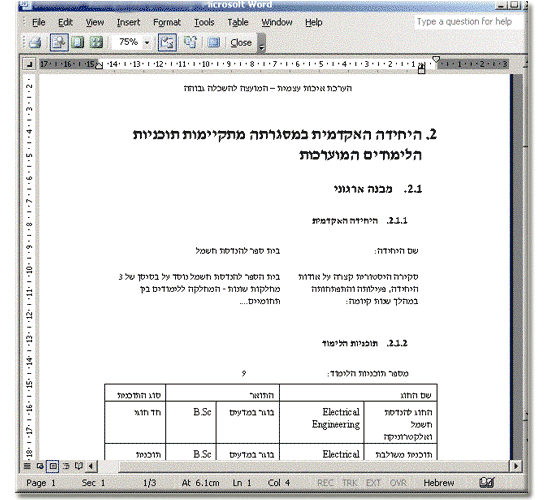Switch to One Page preview
The width and height of the screenshot is (544, 500).
coord(77,42)
